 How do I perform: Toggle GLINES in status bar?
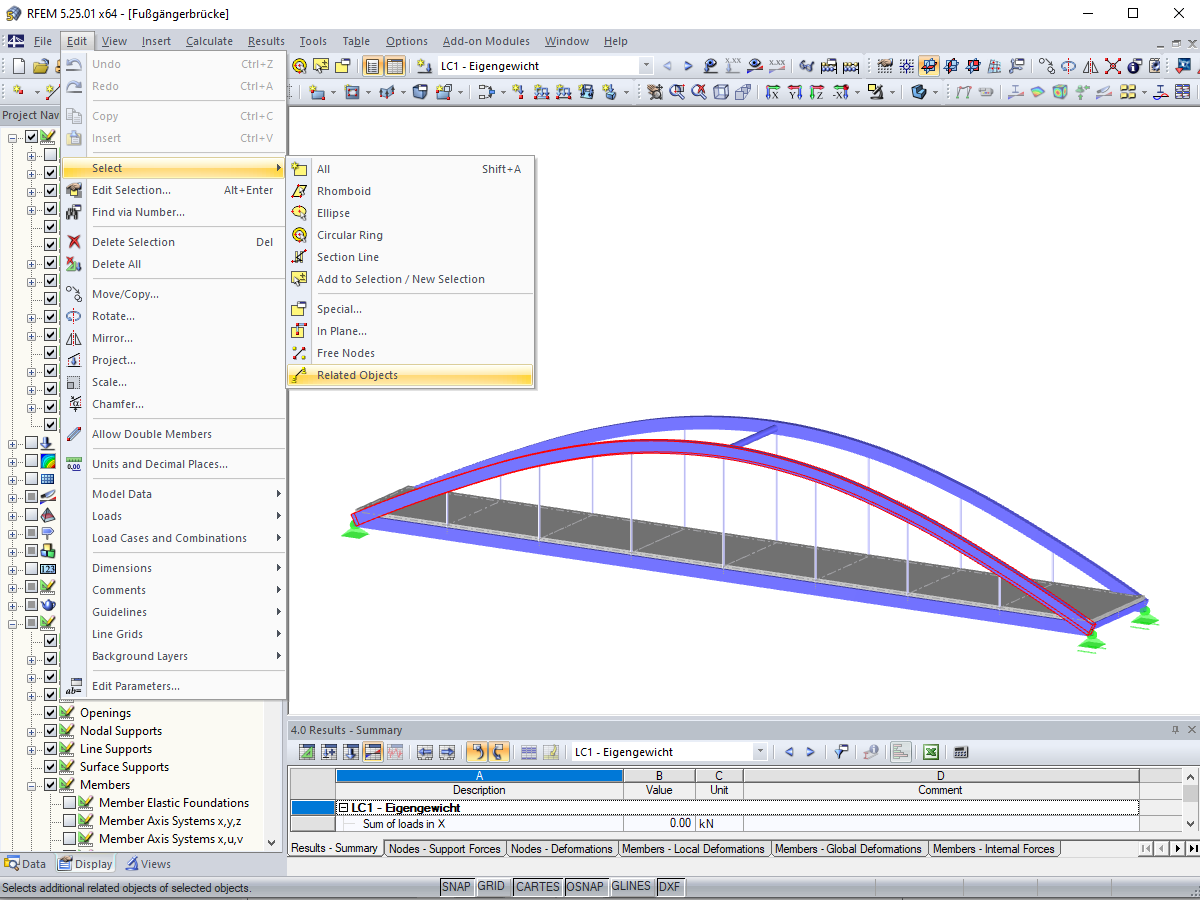631,887
